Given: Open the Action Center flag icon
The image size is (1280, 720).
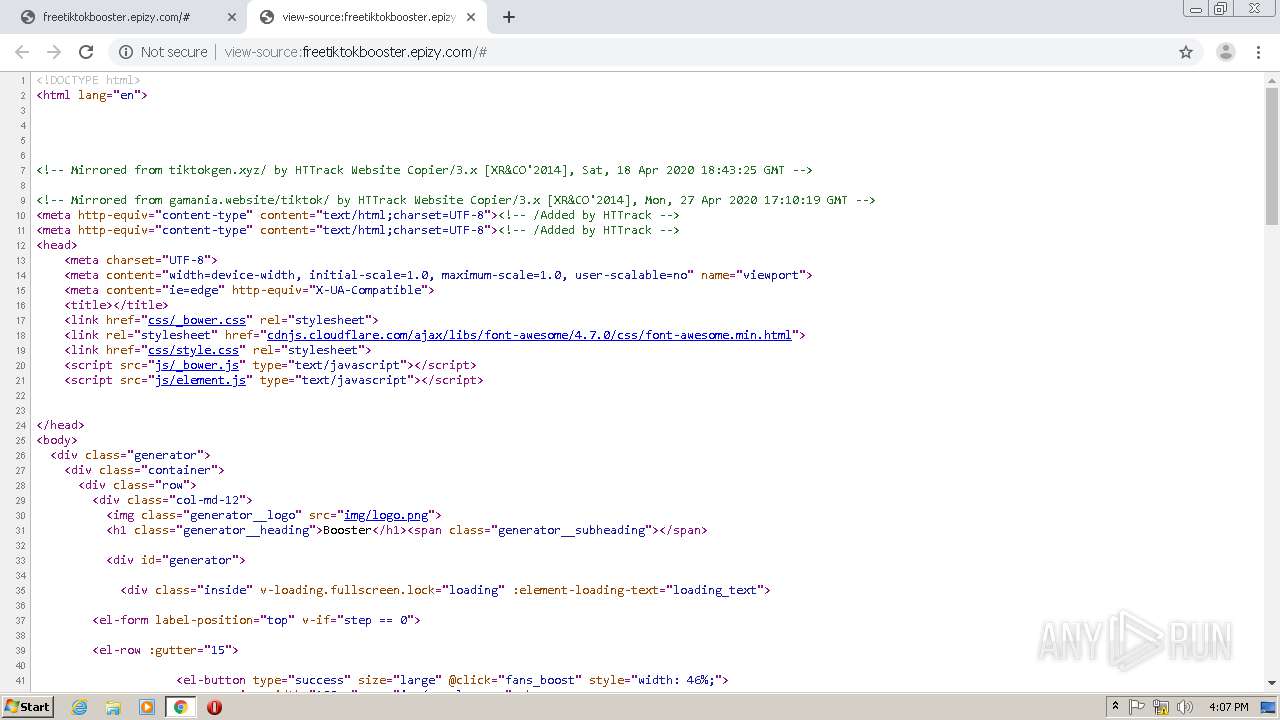Looking at the screenshot, I should (1137, 707).
